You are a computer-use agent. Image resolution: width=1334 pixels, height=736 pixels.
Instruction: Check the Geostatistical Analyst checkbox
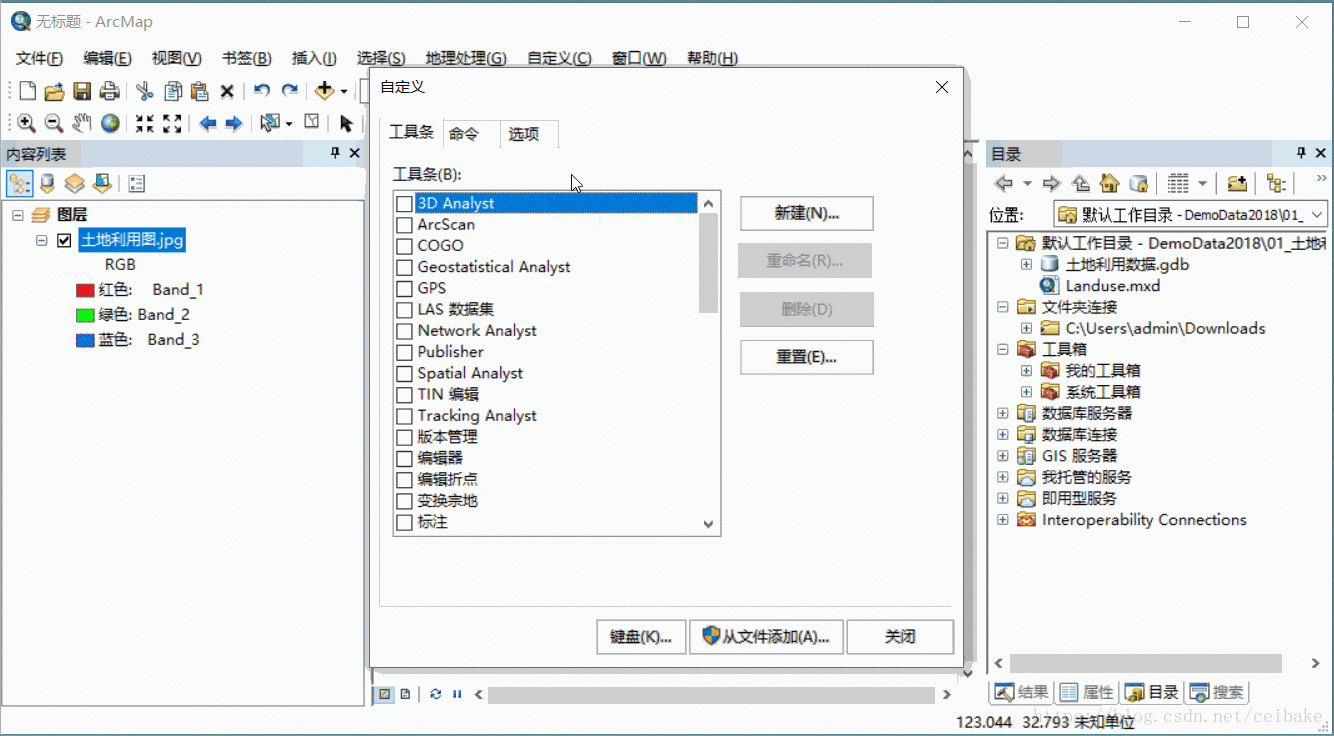click(x=404, y=268)
